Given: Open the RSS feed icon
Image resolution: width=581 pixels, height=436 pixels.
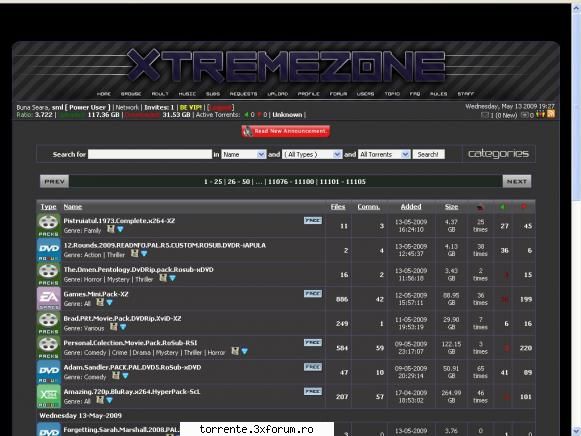Looking at the screenshot, I should point(551,114).
